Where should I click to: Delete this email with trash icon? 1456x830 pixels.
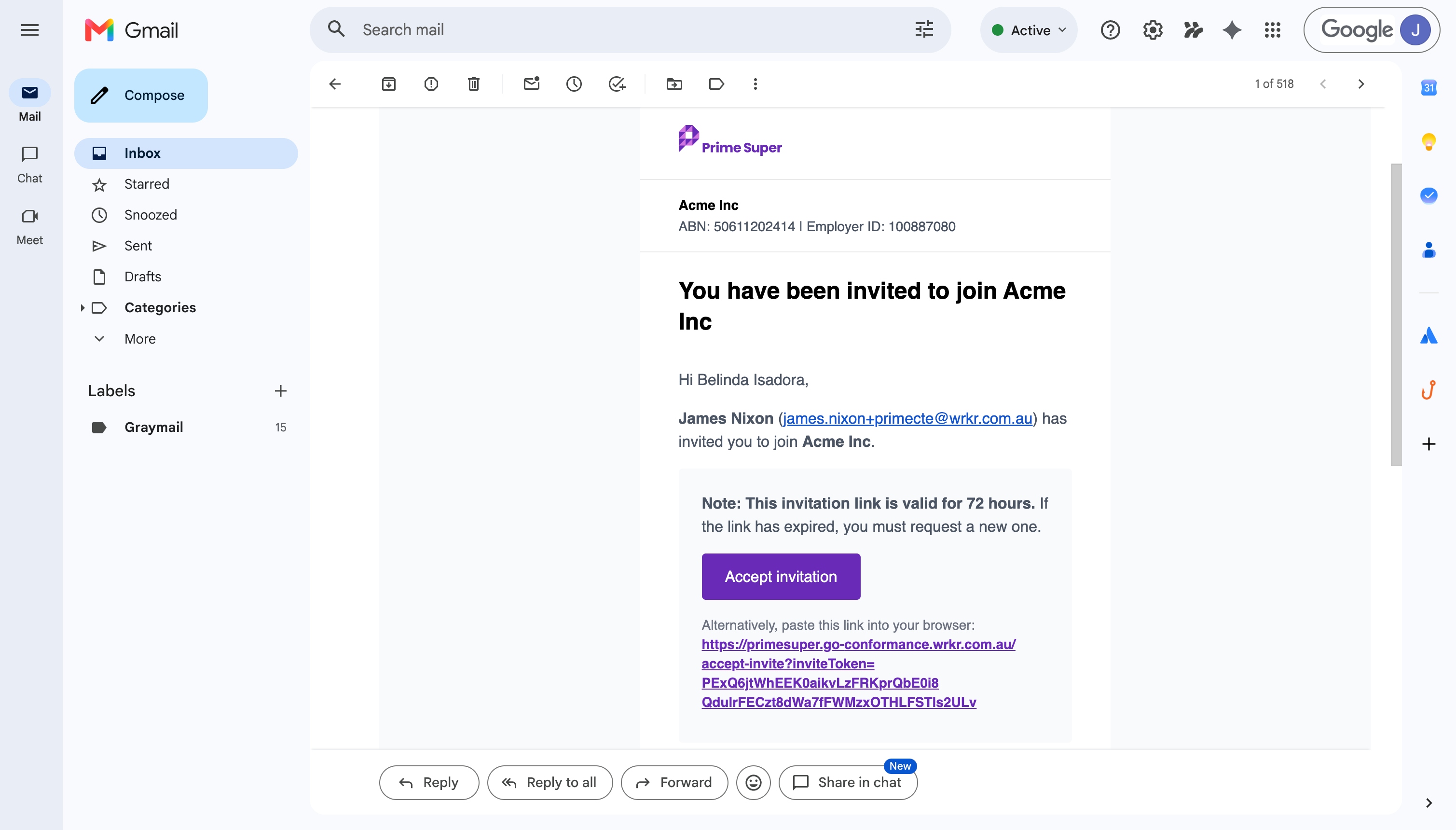pos(474,84)
